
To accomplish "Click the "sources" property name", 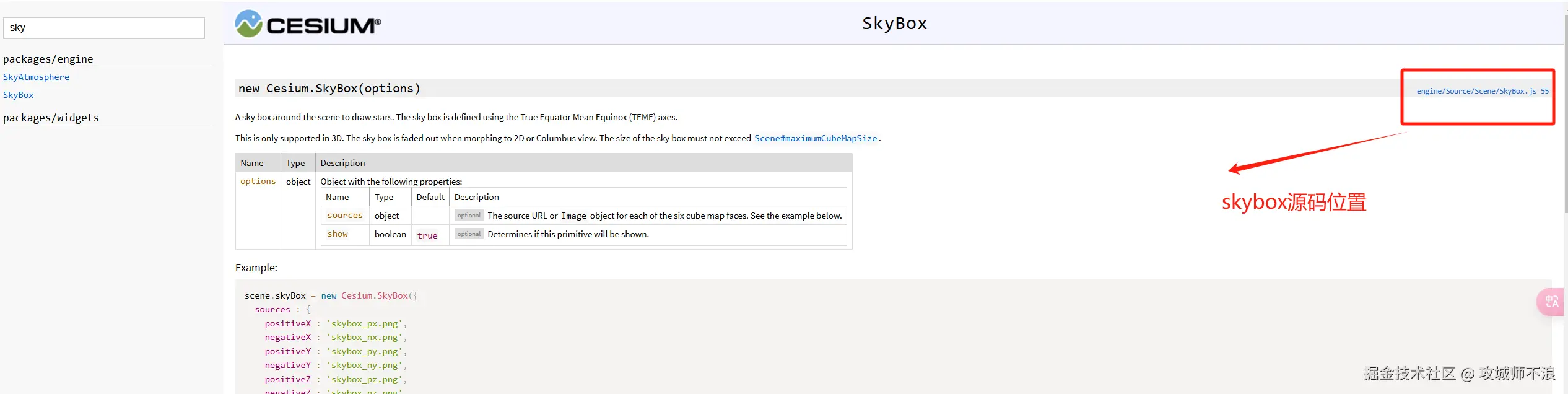I will 345,216.
